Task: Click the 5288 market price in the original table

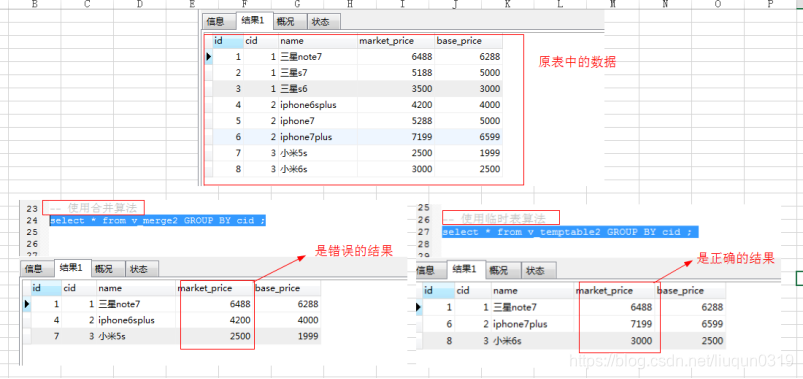Action: 396,121
